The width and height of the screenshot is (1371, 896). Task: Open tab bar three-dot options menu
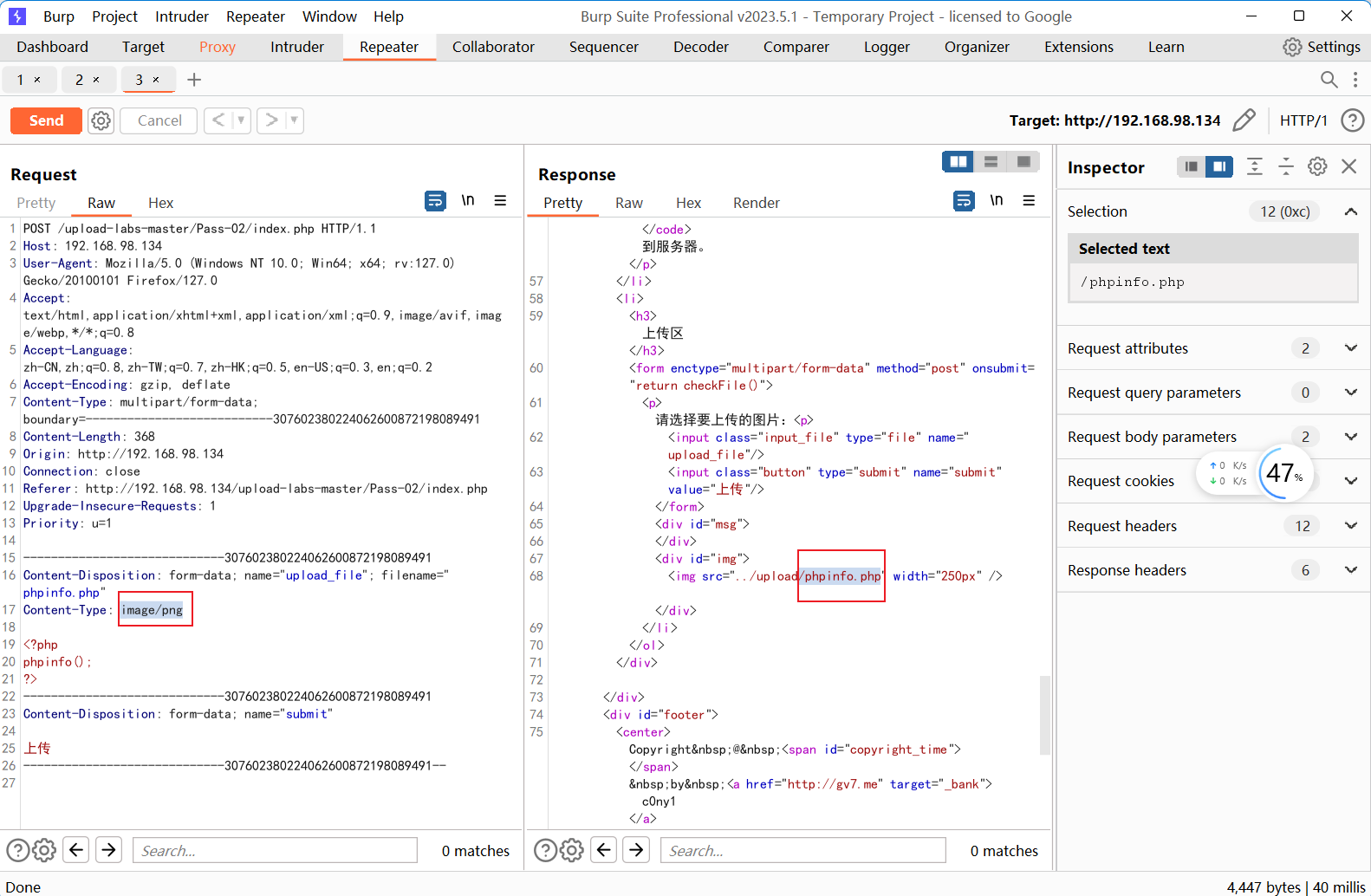pos(1355,80)
